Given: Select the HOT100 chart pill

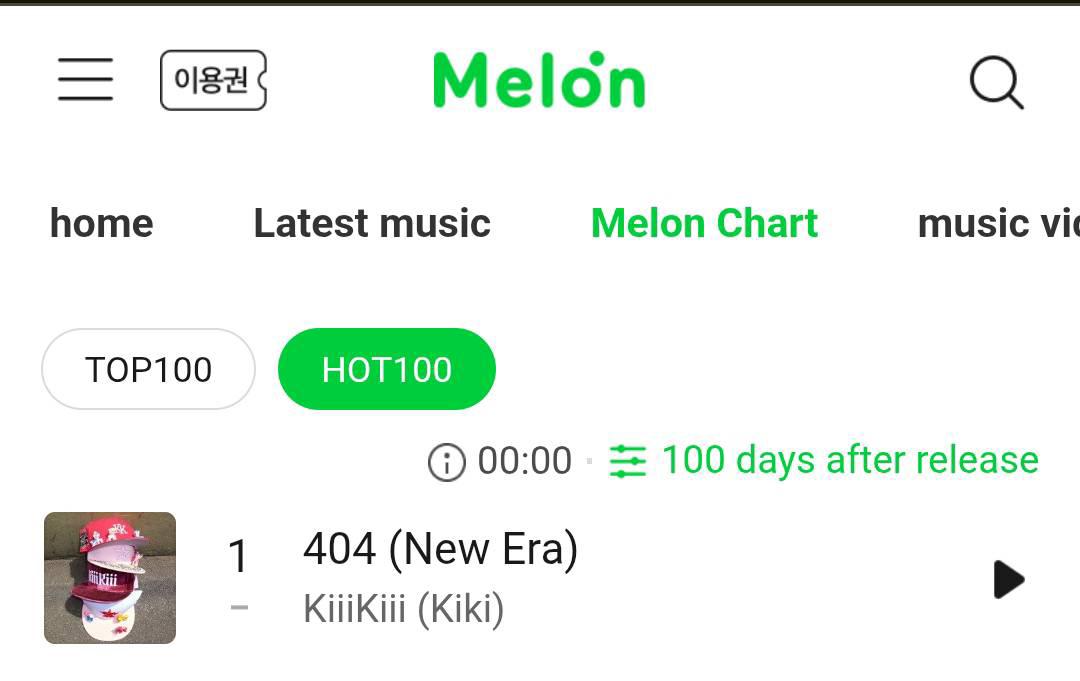Looking at the screenshot, I should pyautogui.click(x=387, y=370).
